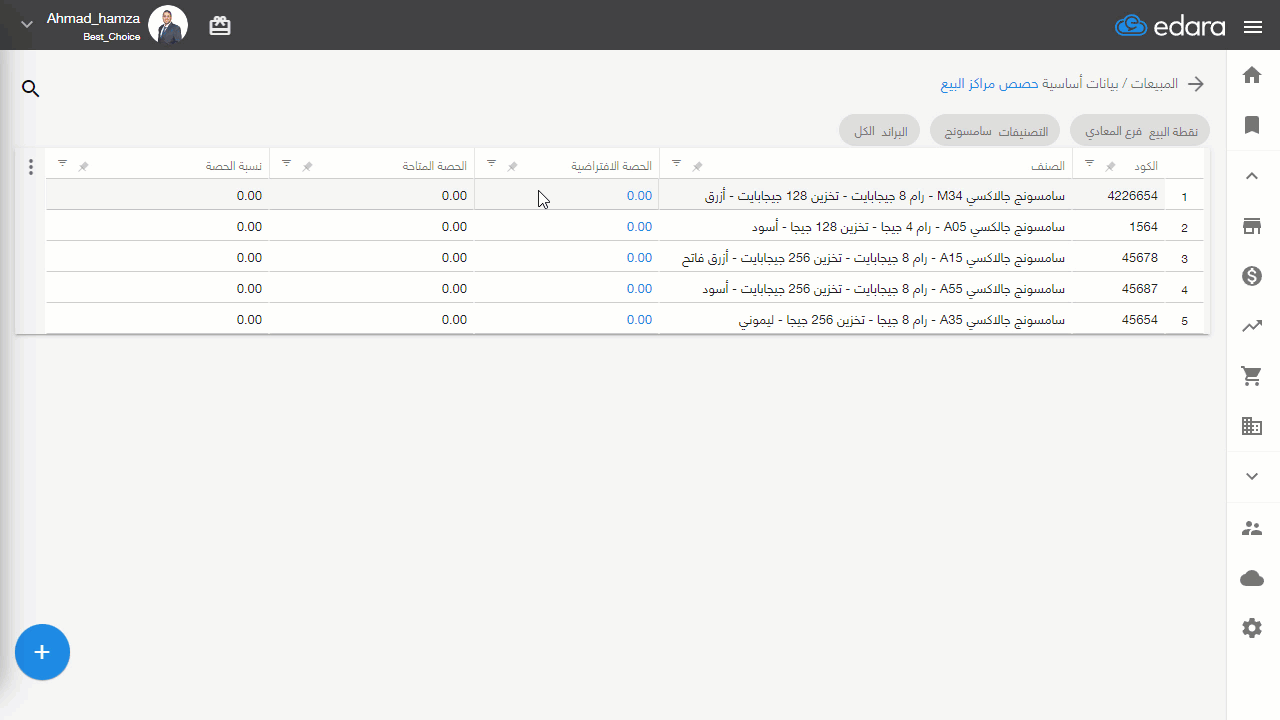
Task: Click the المبيعات breadcrumb link
Action: [1153, 84]
